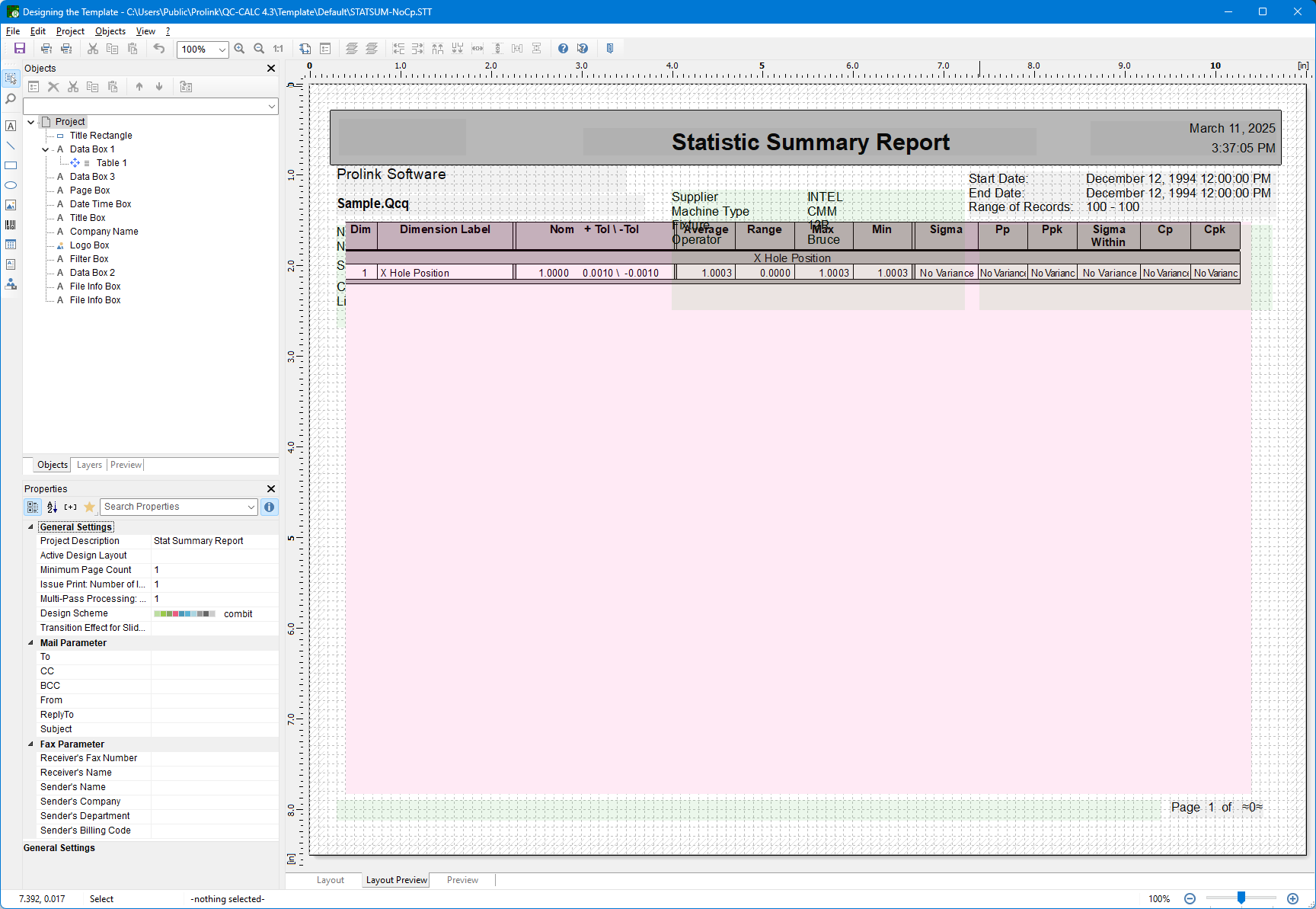Image resolution: width=1316 pixels, height=909 pixels.
Task: Collapse the Mail Parameter property group
Action: coord(31,643)
